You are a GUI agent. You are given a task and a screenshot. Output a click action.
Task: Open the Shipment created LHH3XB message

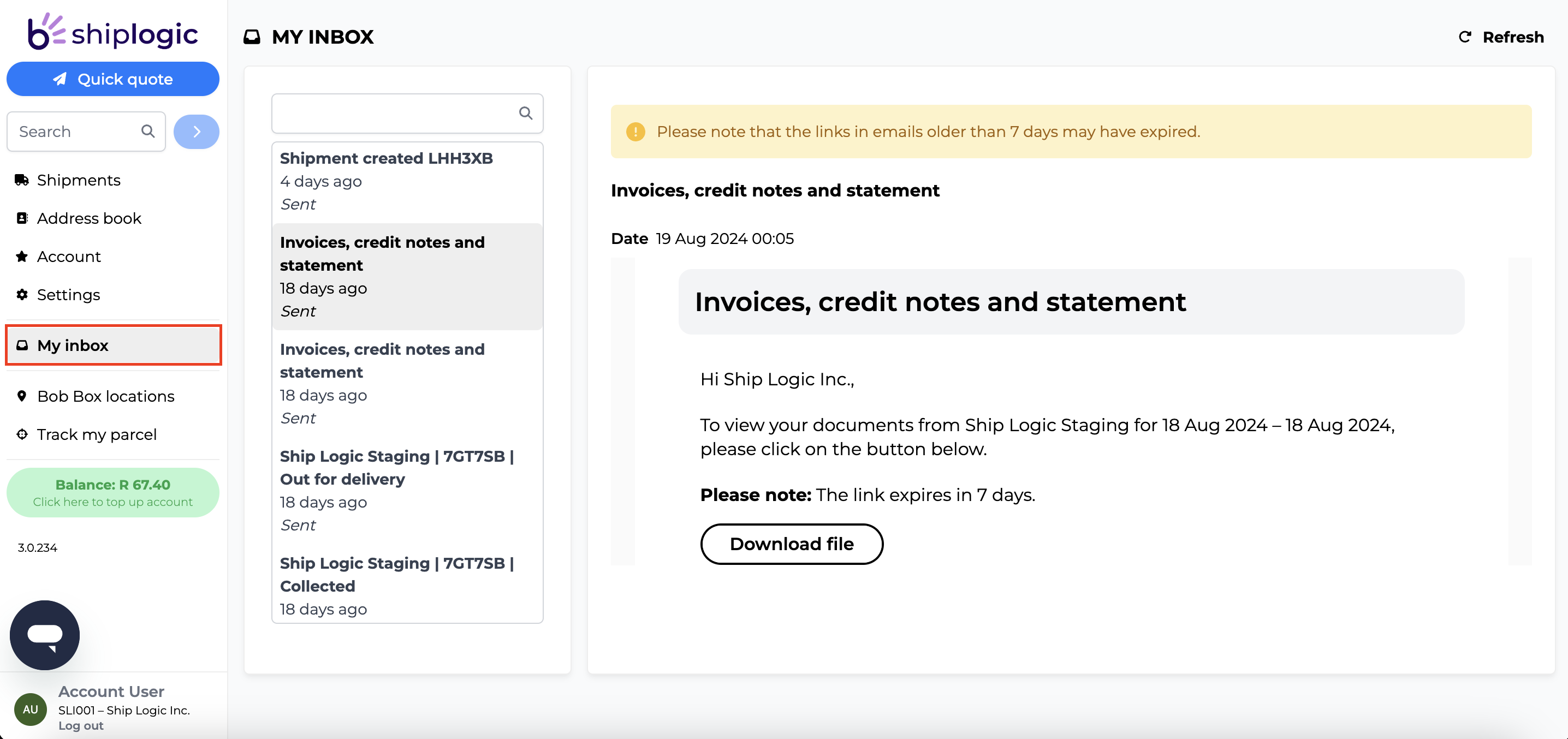(407, 181)
